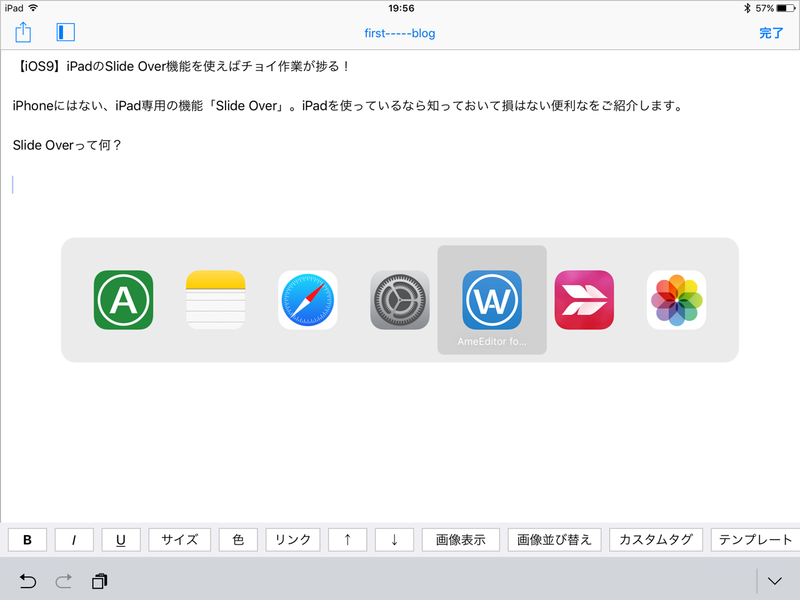Viewport: 800px width, 600px height.
Task: Tap the first-----blog title
Action: click(x=399, y=33)
